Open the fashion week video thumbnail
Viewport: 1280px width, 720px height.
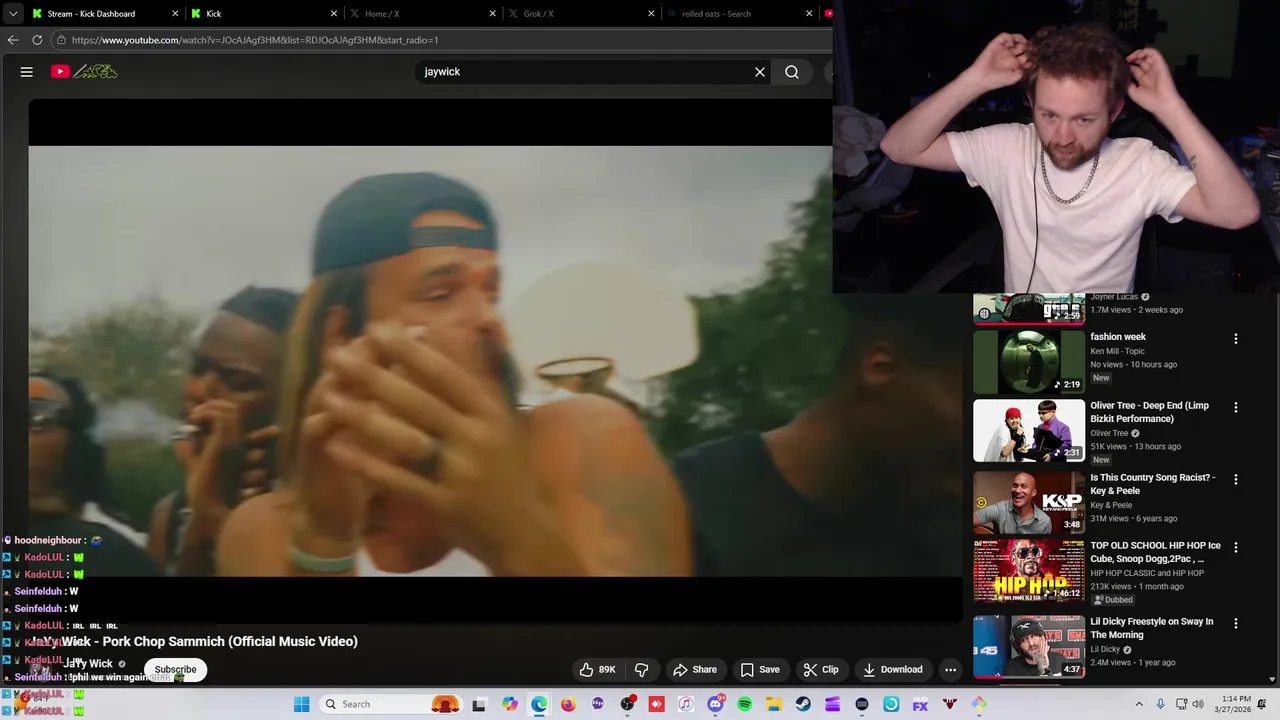(1029, 362)
